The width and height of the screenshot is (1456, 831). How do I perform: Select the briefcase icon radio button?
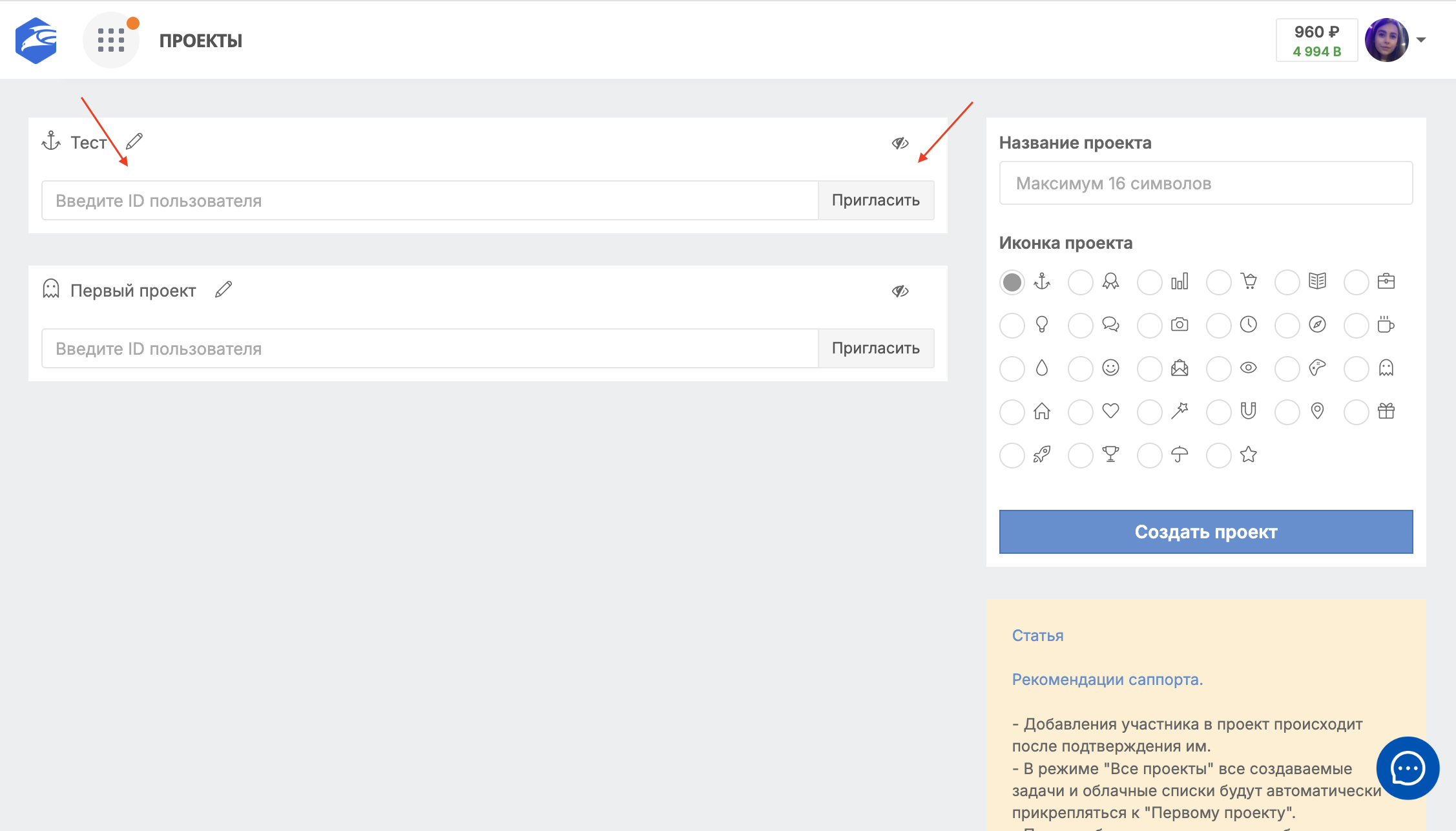tap(1357, 282)
